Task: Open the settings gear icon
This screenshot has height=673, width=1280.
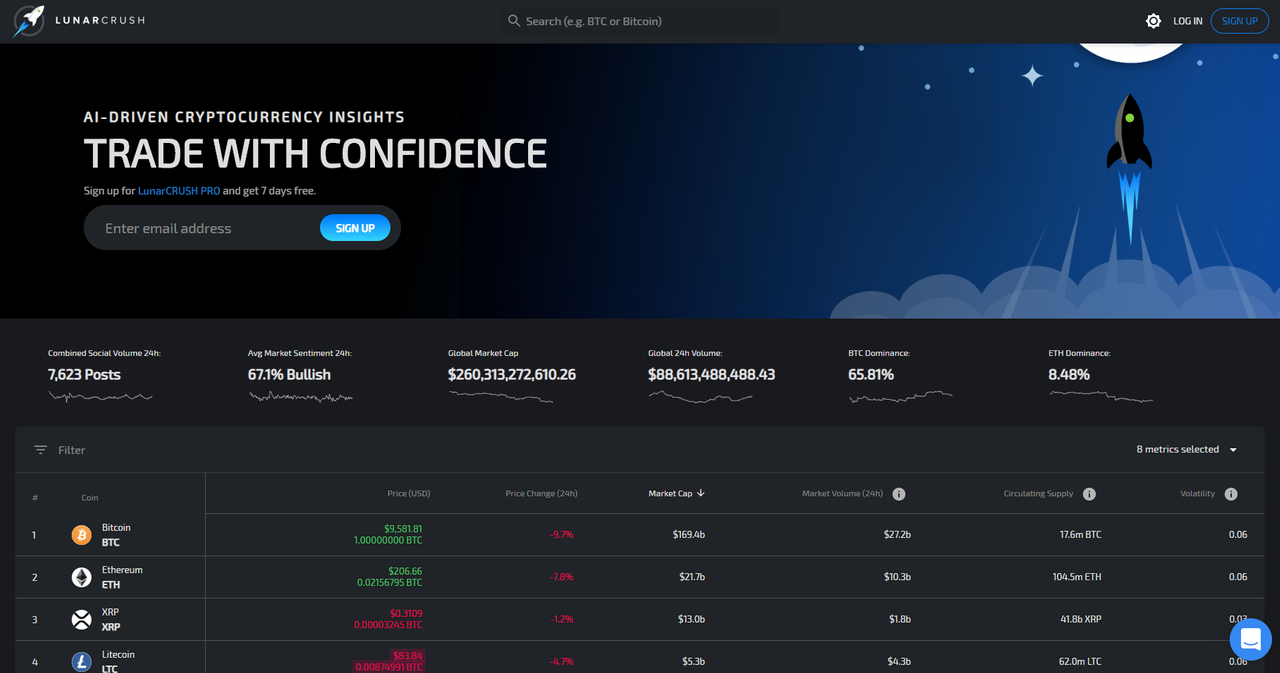Action: point(1153,21)
